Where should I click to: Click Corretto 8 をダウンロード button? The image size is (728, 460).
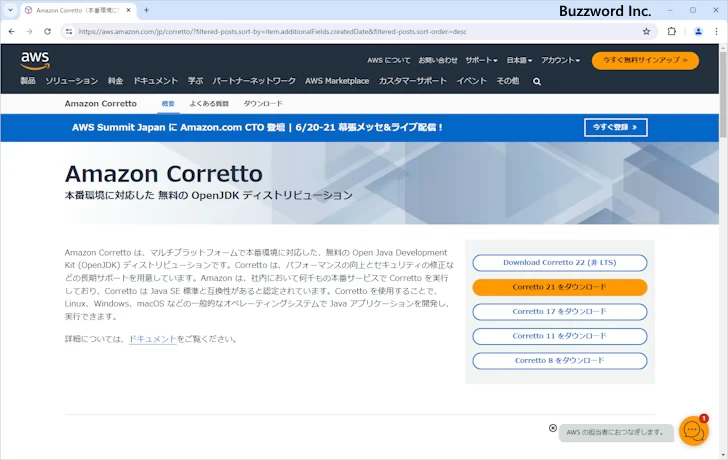[559, 361]
